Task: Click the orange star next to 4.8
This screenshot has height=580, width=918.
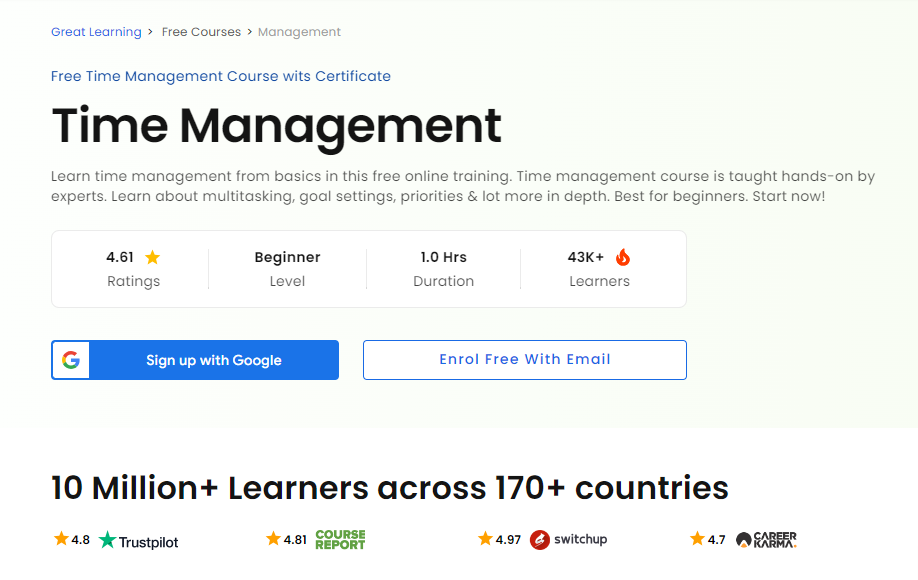Action: 61,538
